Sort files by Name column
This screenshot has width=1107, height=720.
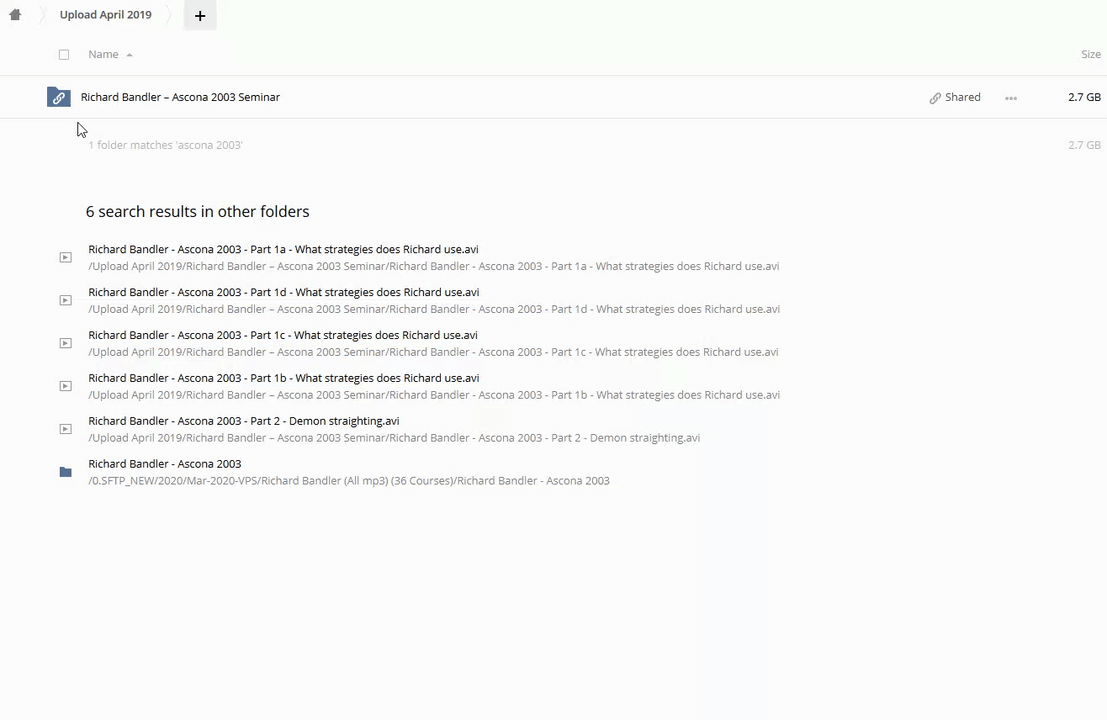point(103,54)
